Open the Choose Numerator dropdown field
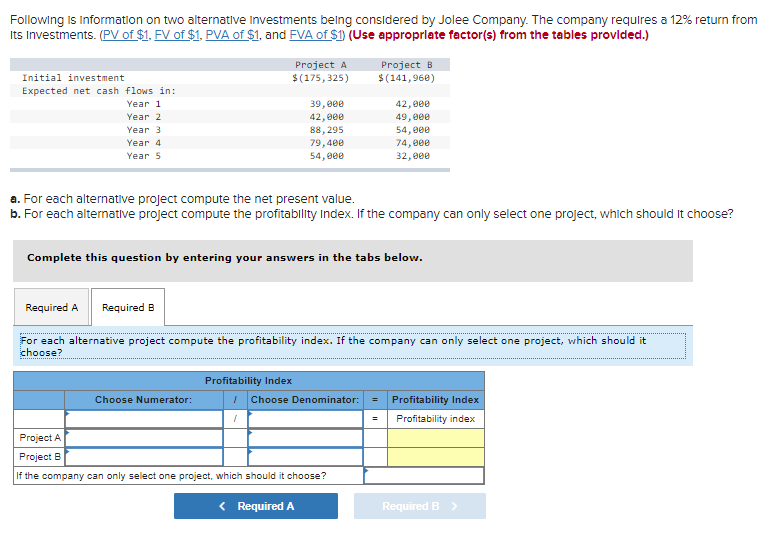 coord(144,419)
